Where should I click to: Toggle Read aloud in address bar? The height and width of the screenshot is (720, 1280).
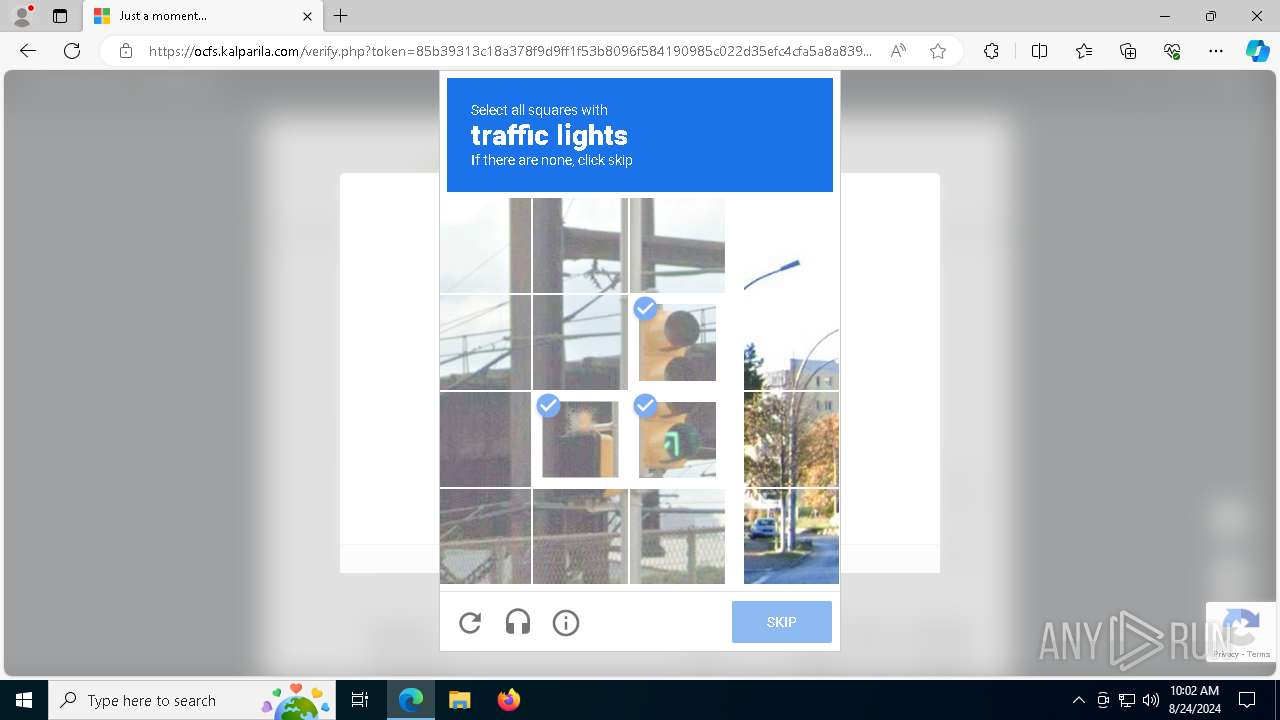(898, 51)
